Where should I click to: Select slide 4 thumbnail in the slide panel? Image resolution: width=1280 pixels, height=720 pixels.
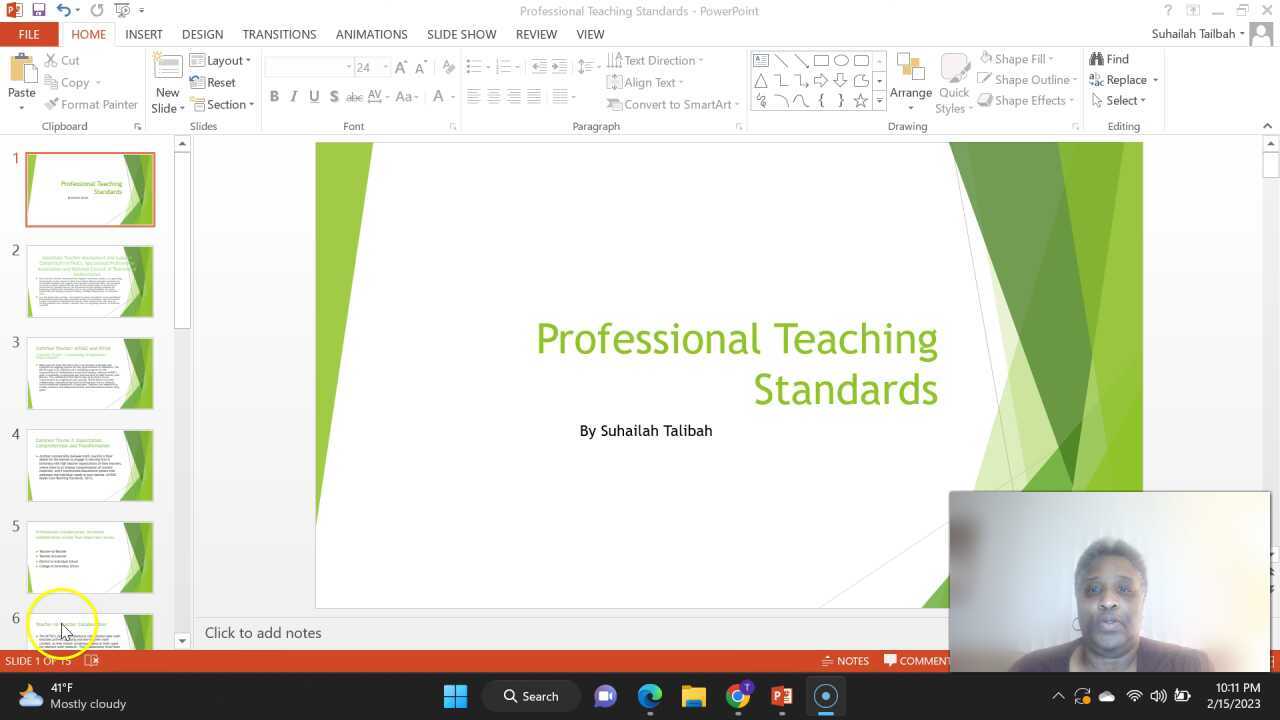click(x=90, y=465)
